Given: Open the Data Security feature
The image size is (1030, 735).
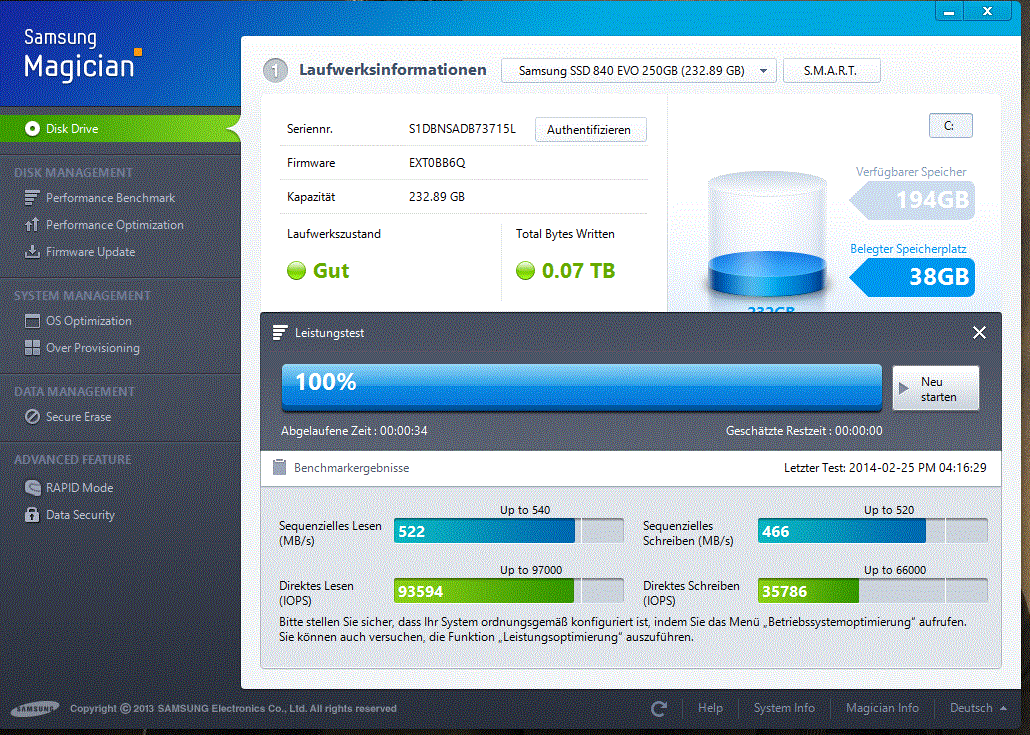Looking at the screenshot, I should (80, 514).
